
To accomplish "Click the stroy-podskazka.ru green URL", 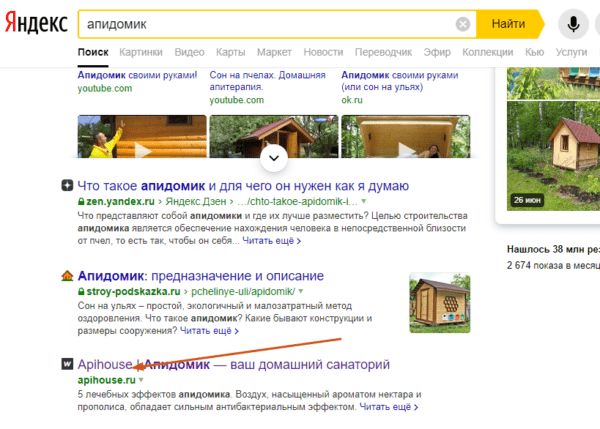I will click(x=133, y=292).
